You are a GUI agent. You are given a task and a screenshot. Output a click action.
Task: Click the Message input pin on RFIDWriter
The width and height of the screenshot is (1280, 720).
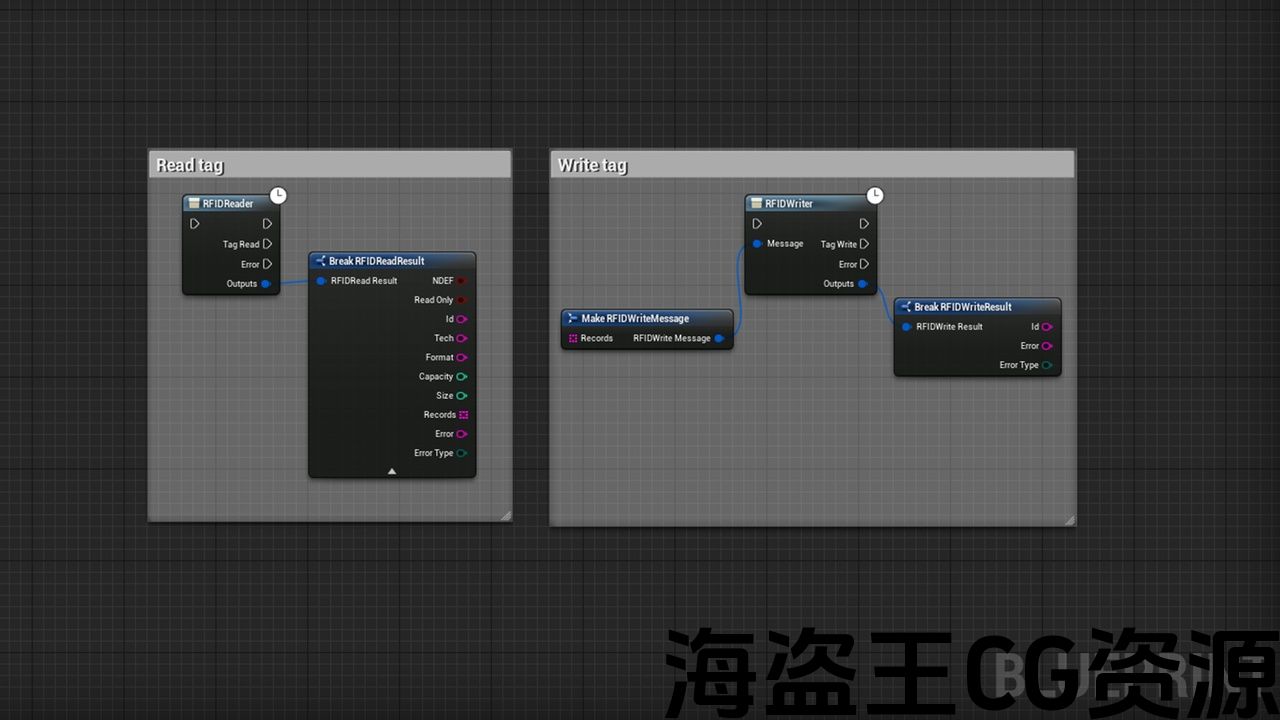(758, 244)
